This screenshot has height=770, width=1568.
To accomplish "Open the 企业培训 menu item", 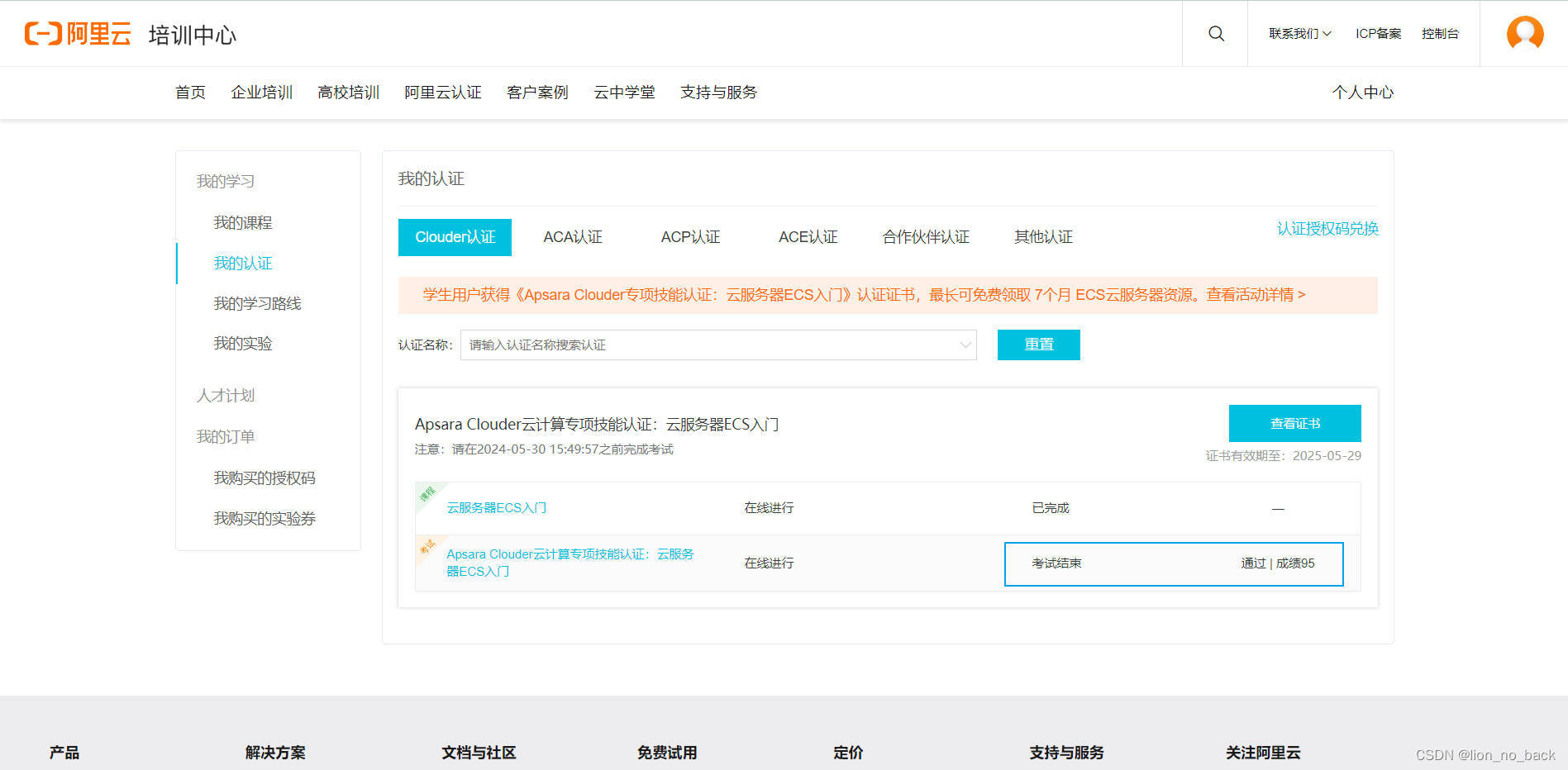I will point(262,93).
